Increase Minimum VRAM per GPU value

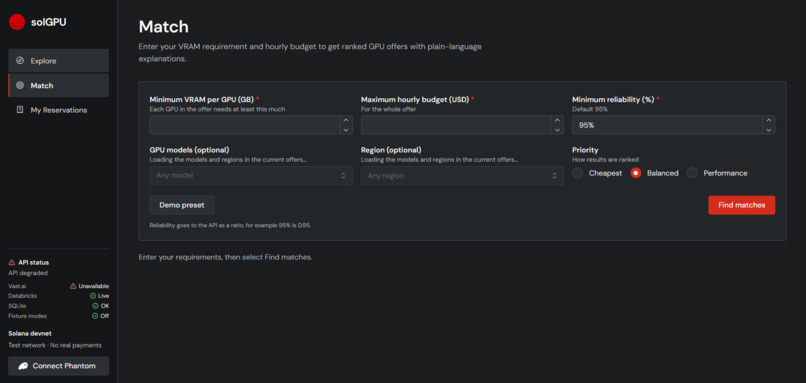point(346,120)
